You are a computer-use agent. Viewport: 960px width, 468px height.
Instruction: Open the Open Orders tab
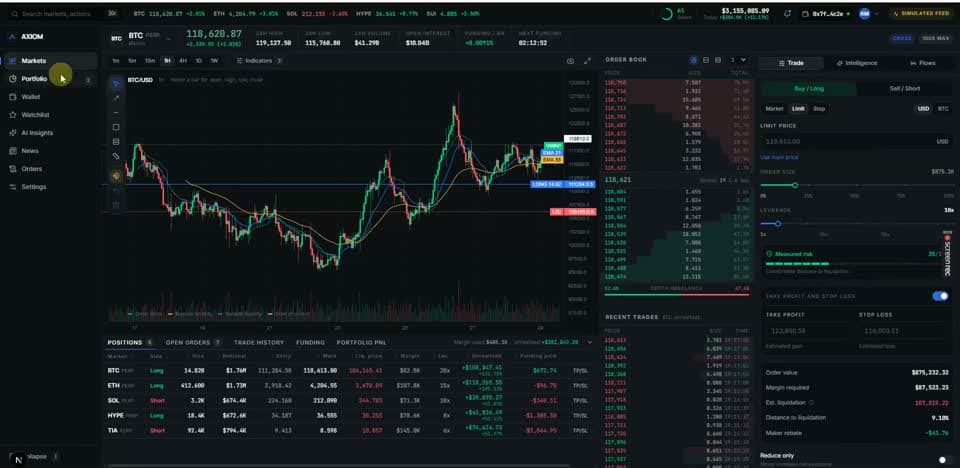tap(193, 342)
